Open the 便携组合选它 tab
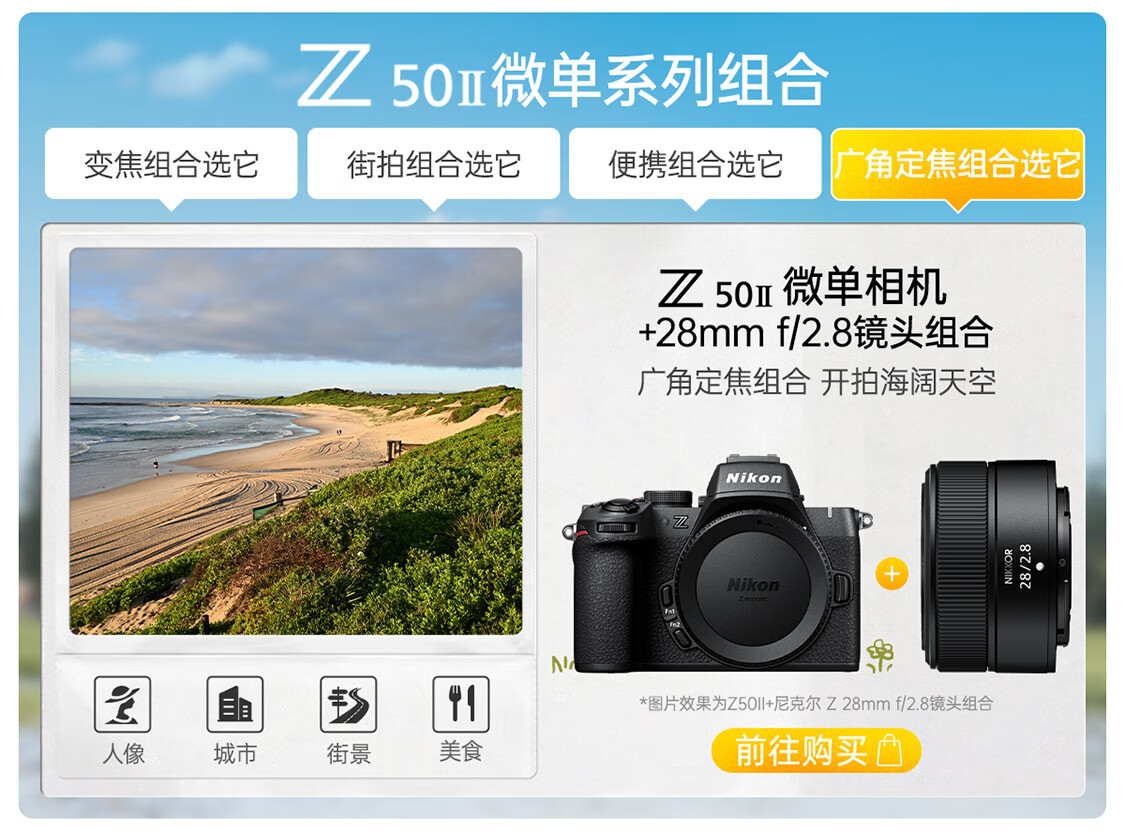 click(695, 164)
